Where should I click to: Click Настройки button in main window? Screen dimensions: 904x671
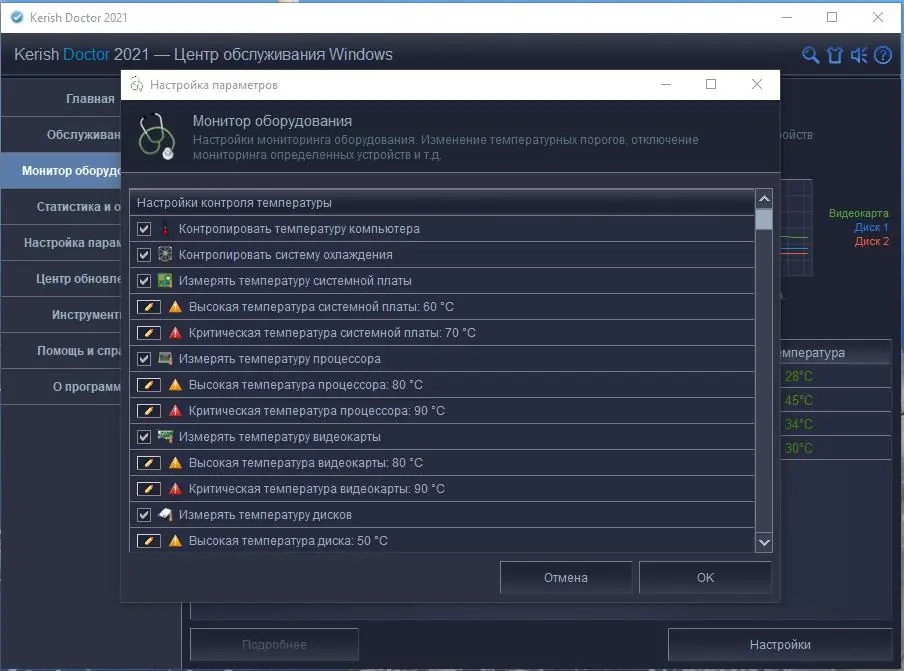(x=780, y=644)
